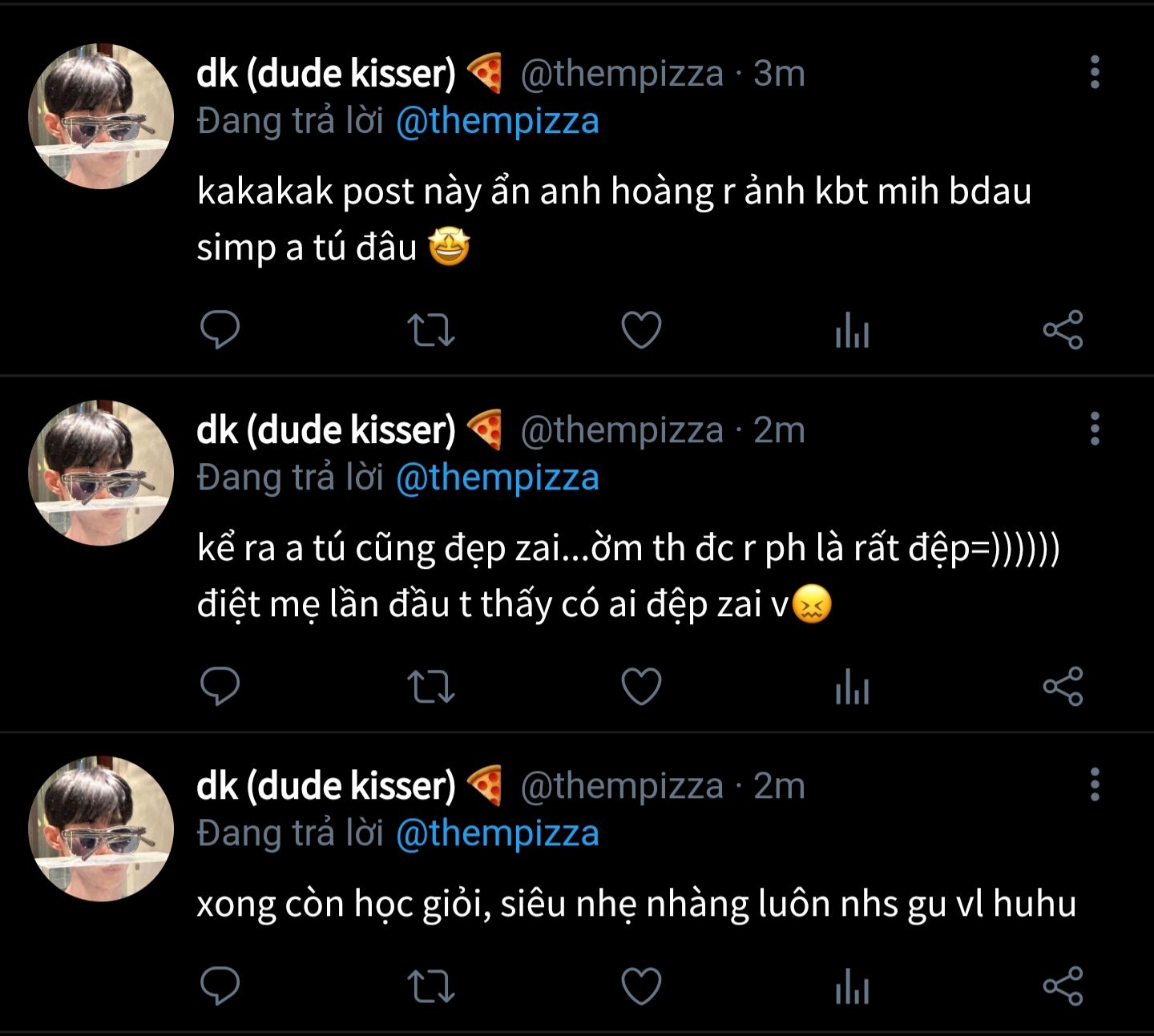Reply to the 'đẹp zai' middle tweet

(220, 687)
